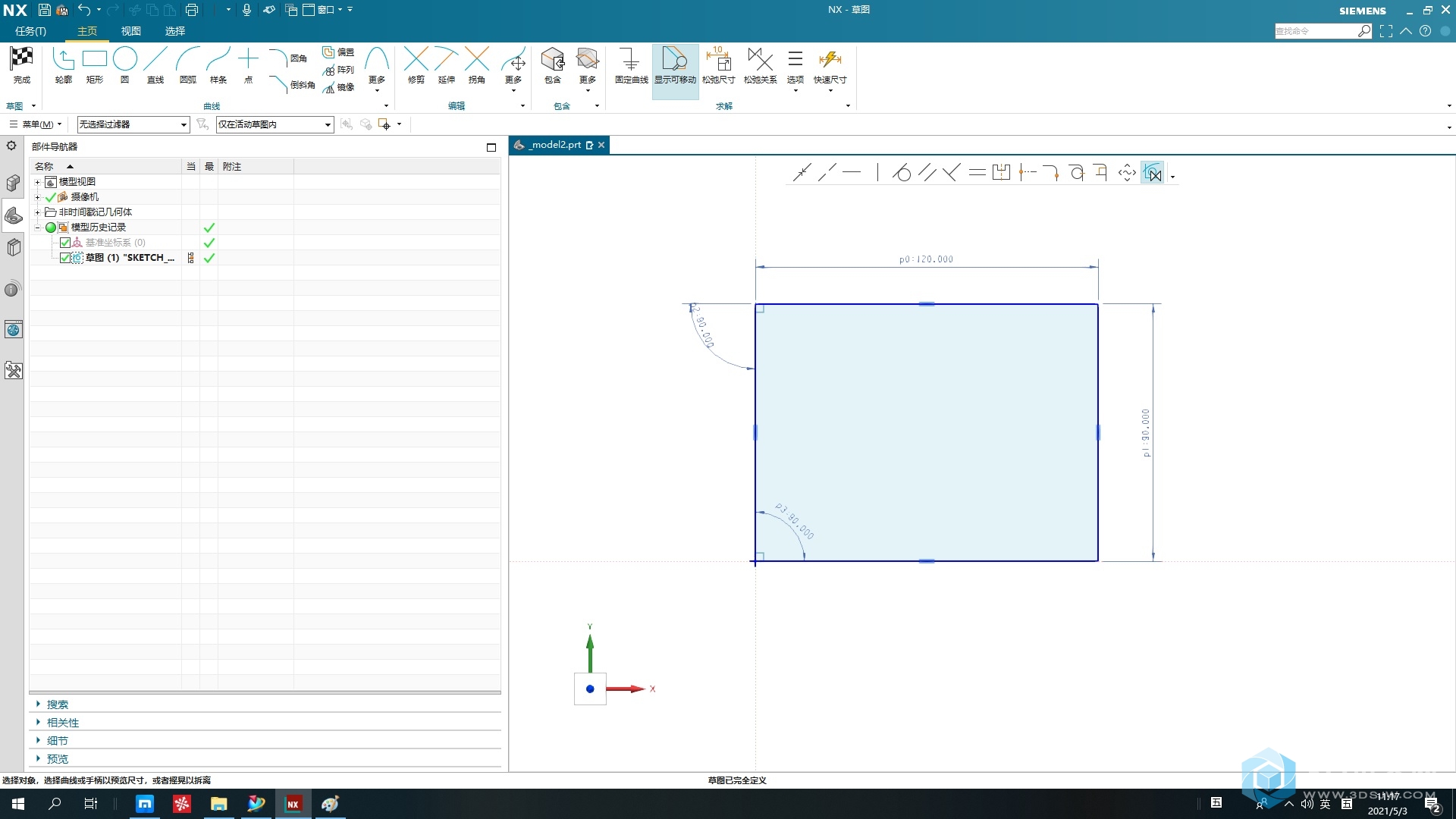Open the 任务(T) menu
1456x819 pixels.
pyautogui.click(x=29, y=31)
